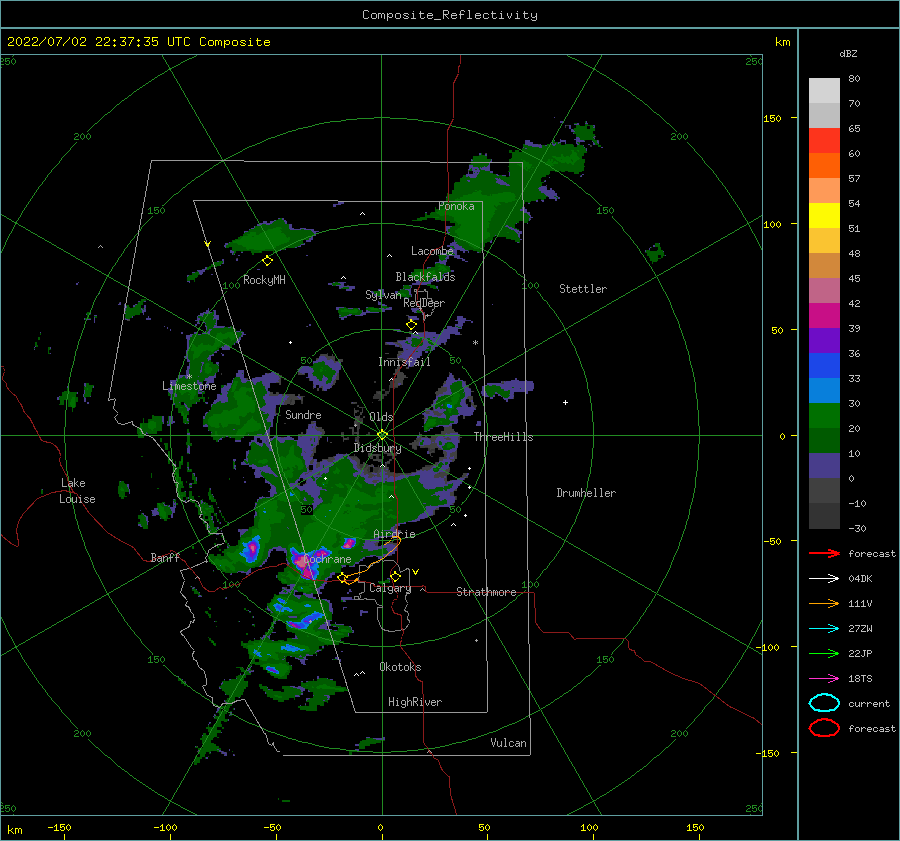Click the Okotoks town label
Viewport: 900px width, 841px height.
400,667
